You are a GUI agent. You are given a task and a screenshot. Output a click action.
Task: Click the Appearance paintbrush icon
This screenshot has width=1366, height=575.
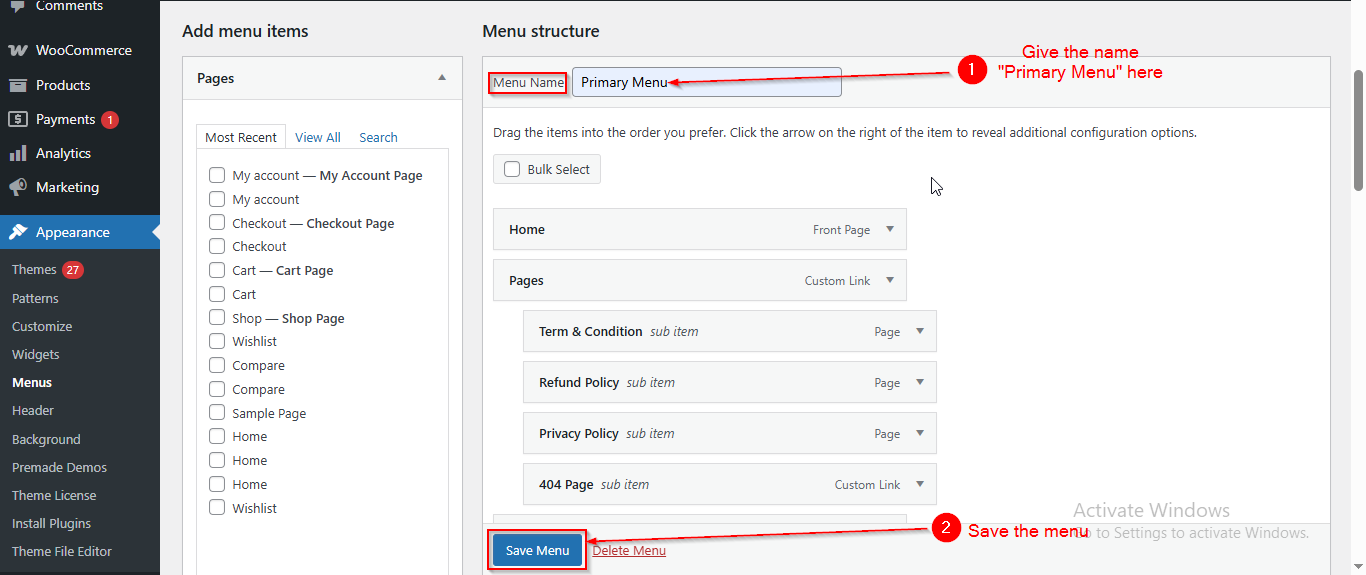pos(18,232)
